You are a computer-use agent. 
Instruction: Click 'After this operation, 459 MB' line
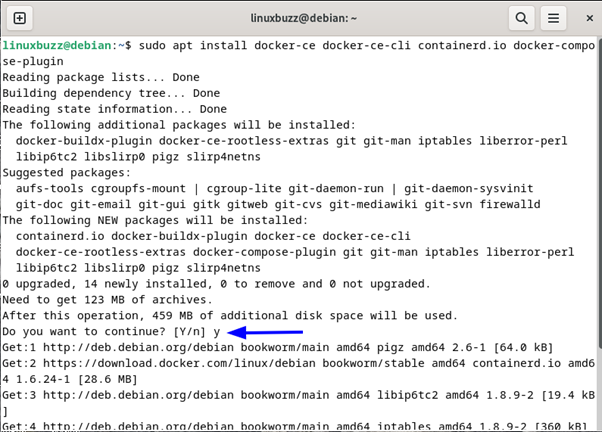pos(230,316)
